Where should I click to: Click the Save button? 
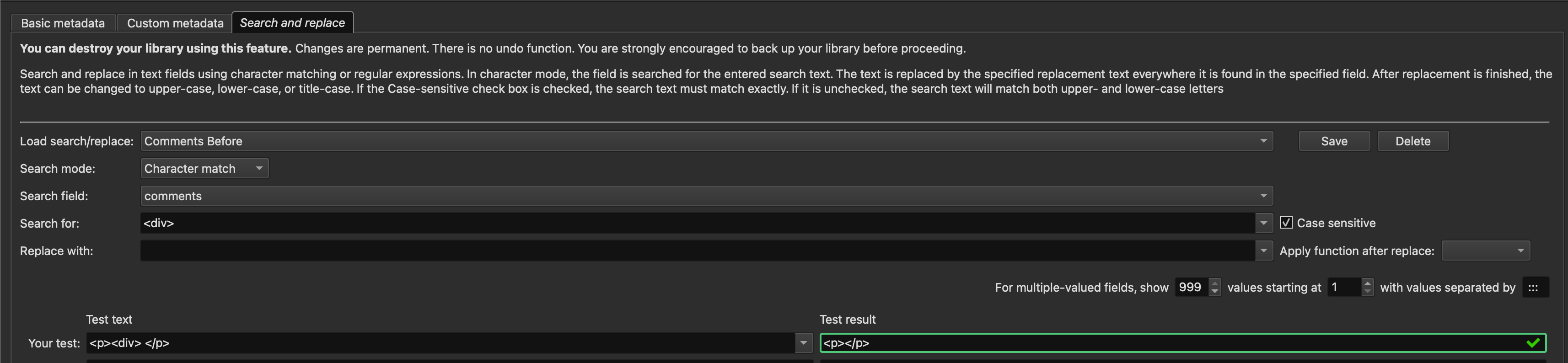click(1334, 141)
